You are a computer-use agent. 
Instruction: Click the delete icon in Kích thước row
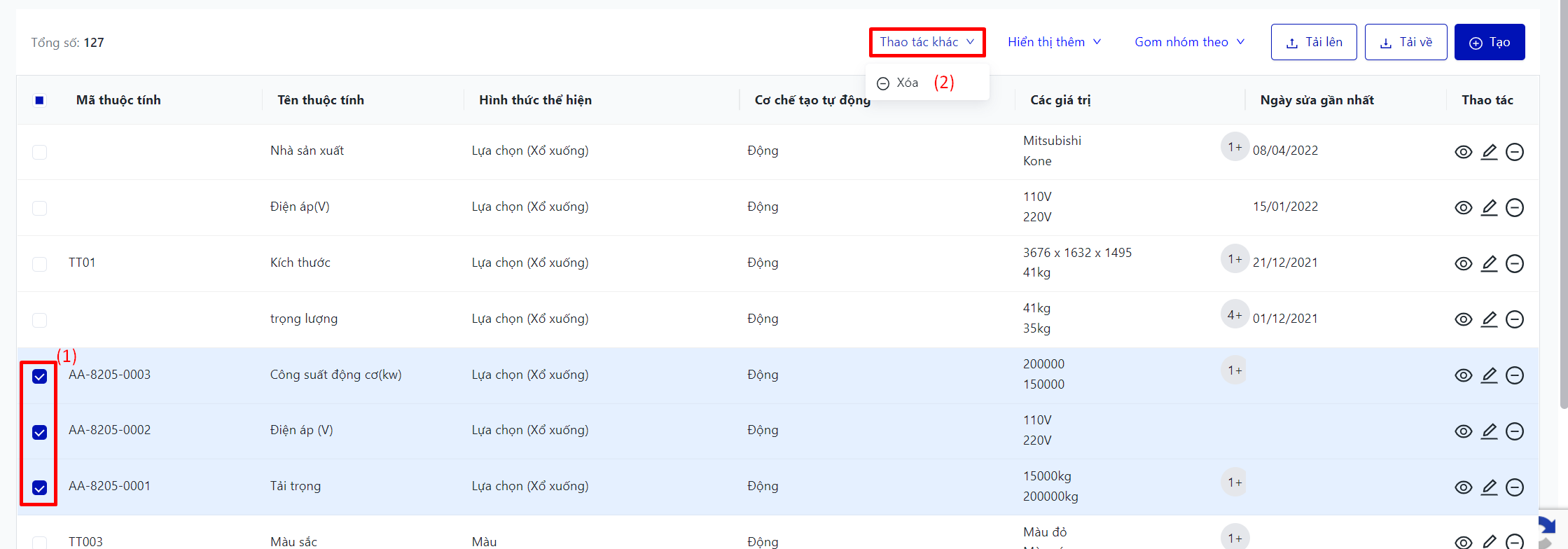tap(1515, 263)
